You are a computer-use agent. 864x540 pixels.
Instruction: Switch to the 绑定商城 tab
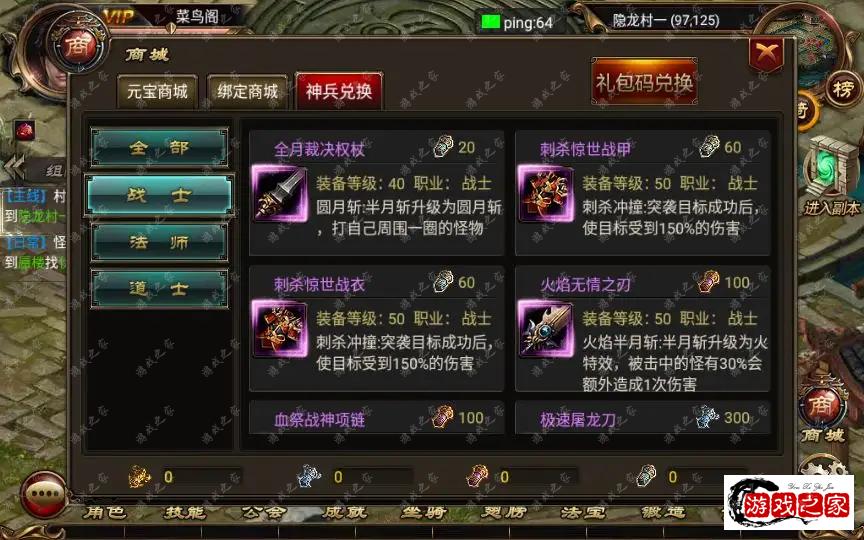247,91
